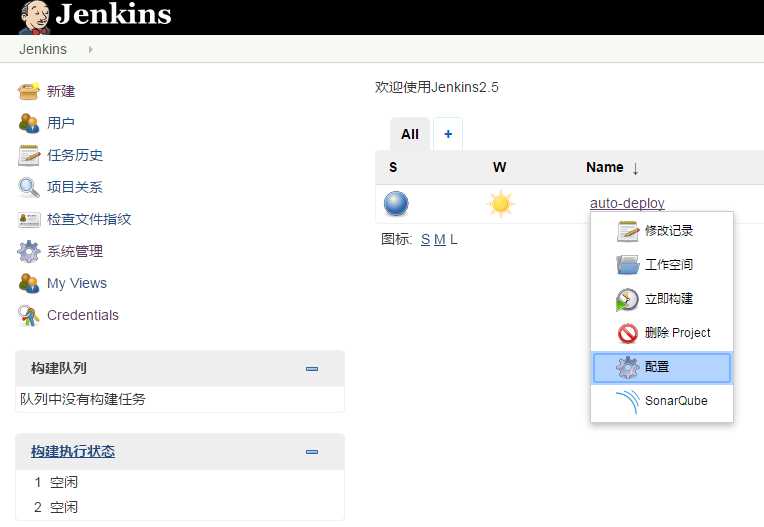Choose 立即构建 from the context menu

click(662, 299)
